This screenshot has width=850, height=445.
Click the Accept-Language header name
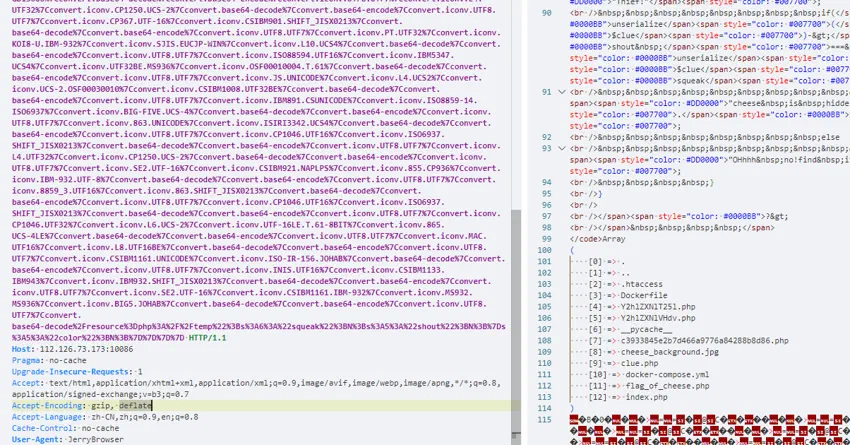(49, 417)
